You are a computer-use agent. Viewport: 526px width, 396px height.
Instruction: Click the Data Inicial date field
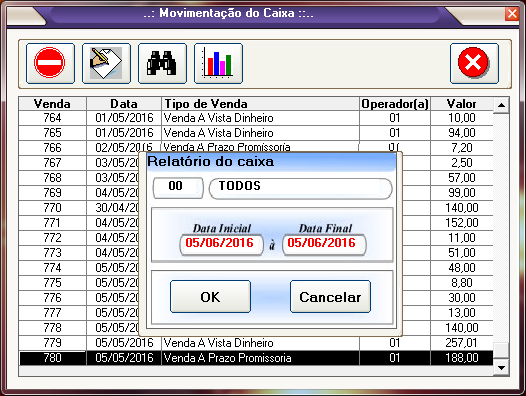click(221, 244)
